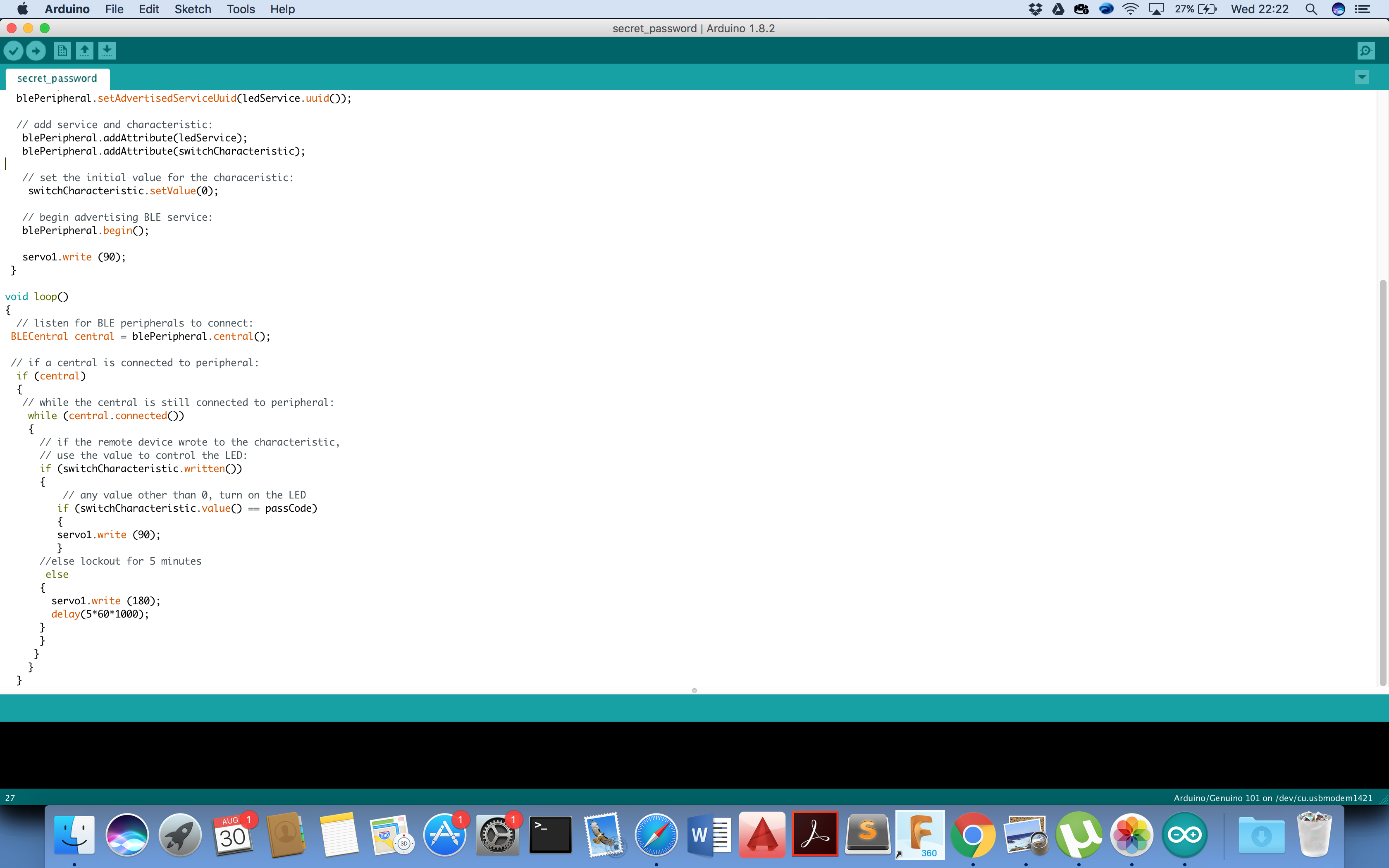Create a new sketch with the New icon
Screen dimensions: 1389x868
[62, 51]
